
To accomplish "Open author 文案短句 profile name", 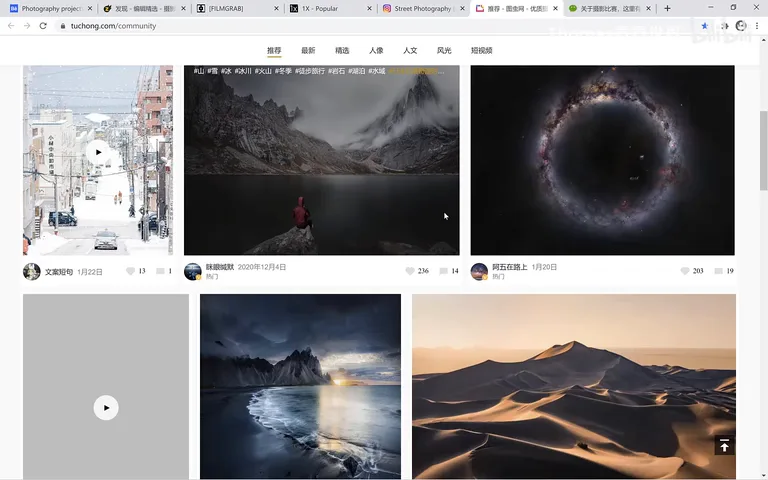I will click(59, 272).
